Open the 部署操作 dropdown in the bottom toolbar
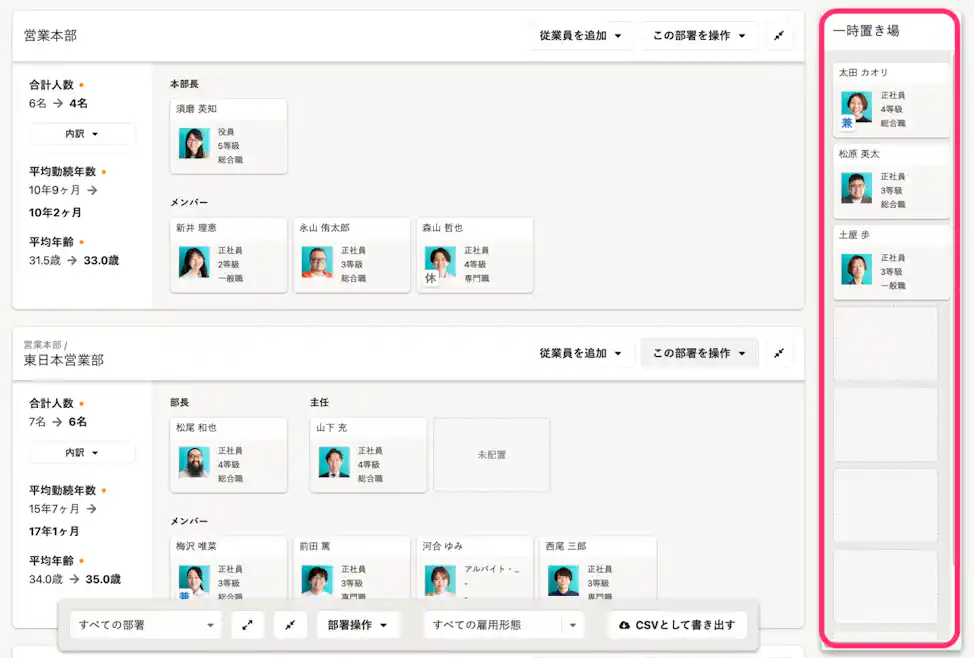The image size is (974, 658). pyautogui.click(x=358, y=624)
